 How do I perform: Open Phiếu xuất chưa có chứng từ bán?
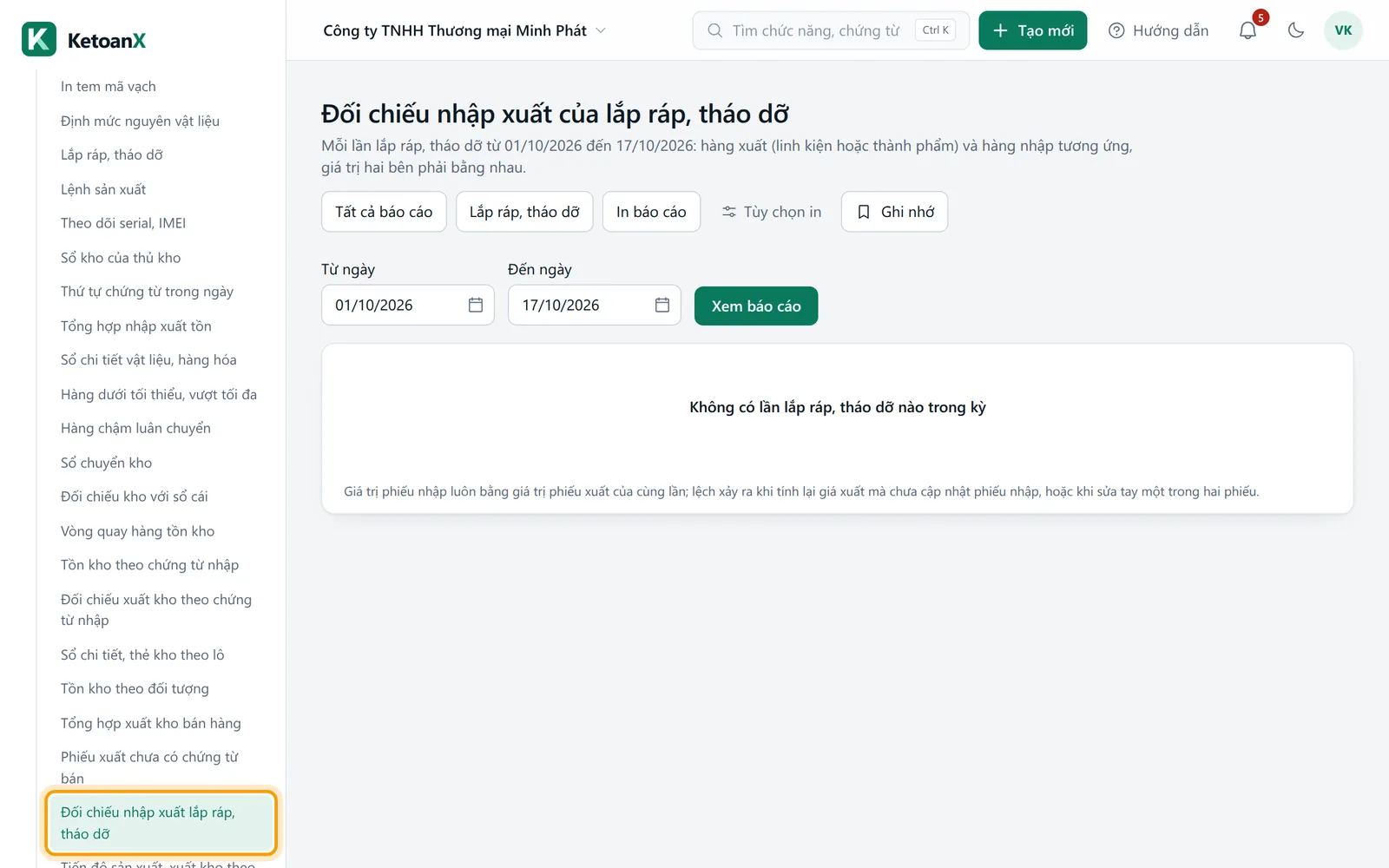(x=149, y=767)
